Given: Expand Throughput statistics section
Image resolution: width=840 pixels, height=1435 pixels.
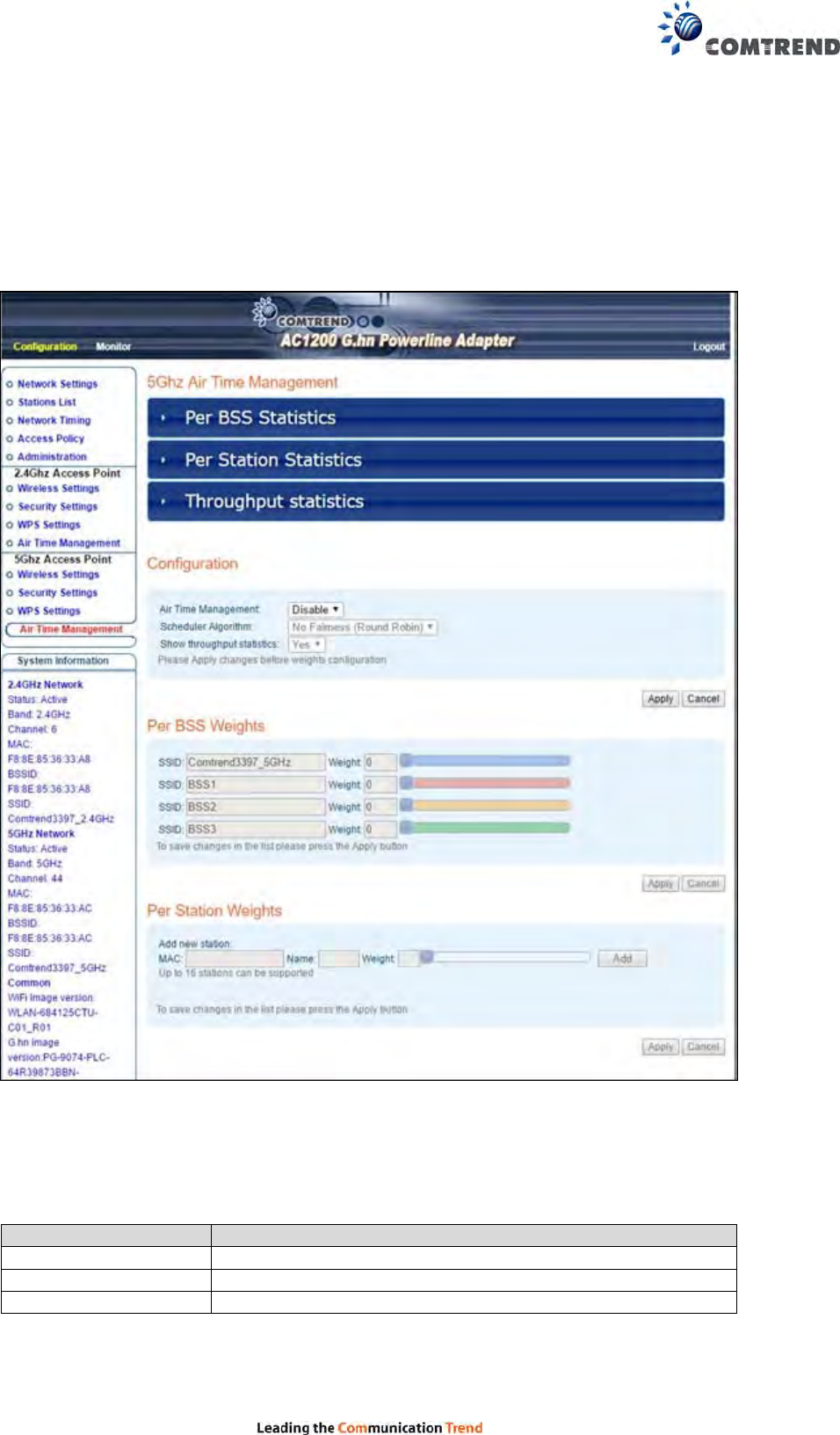Looking at the screenshot, I should pyautogui.click(x=436, y=501).
